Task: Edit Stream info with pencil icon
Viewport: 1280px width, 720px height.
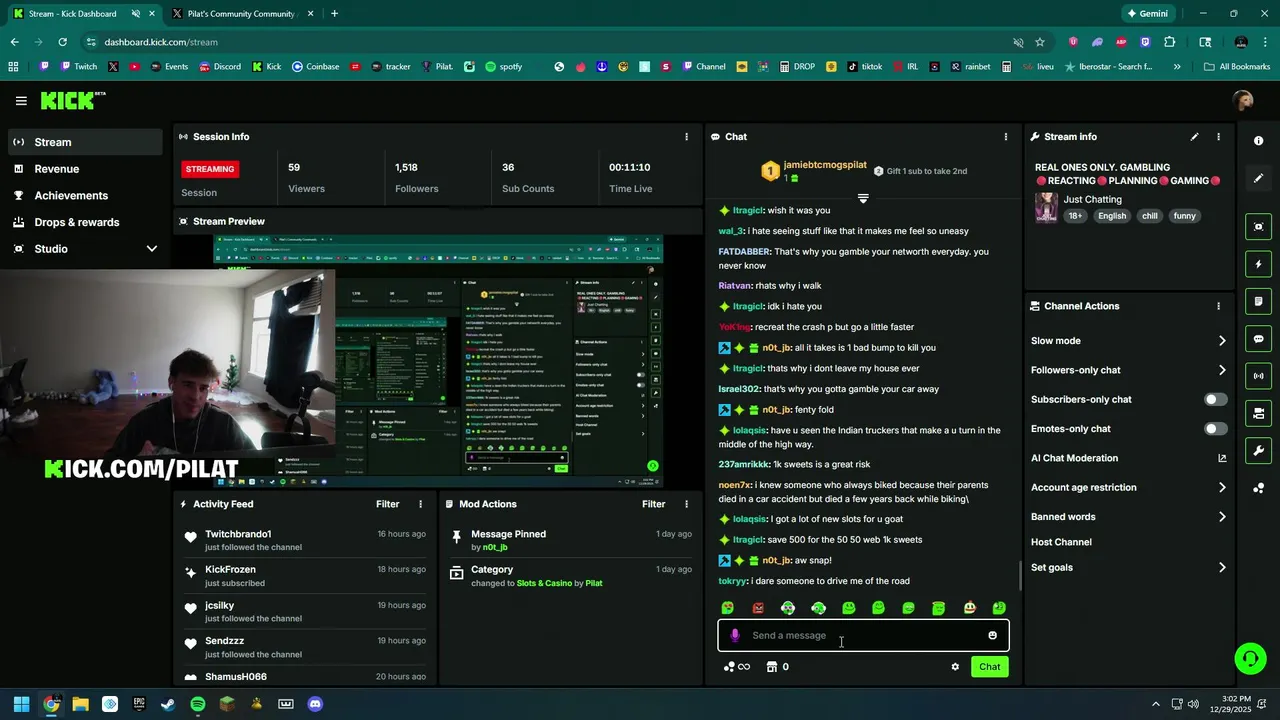Action: click(1194, 137)
